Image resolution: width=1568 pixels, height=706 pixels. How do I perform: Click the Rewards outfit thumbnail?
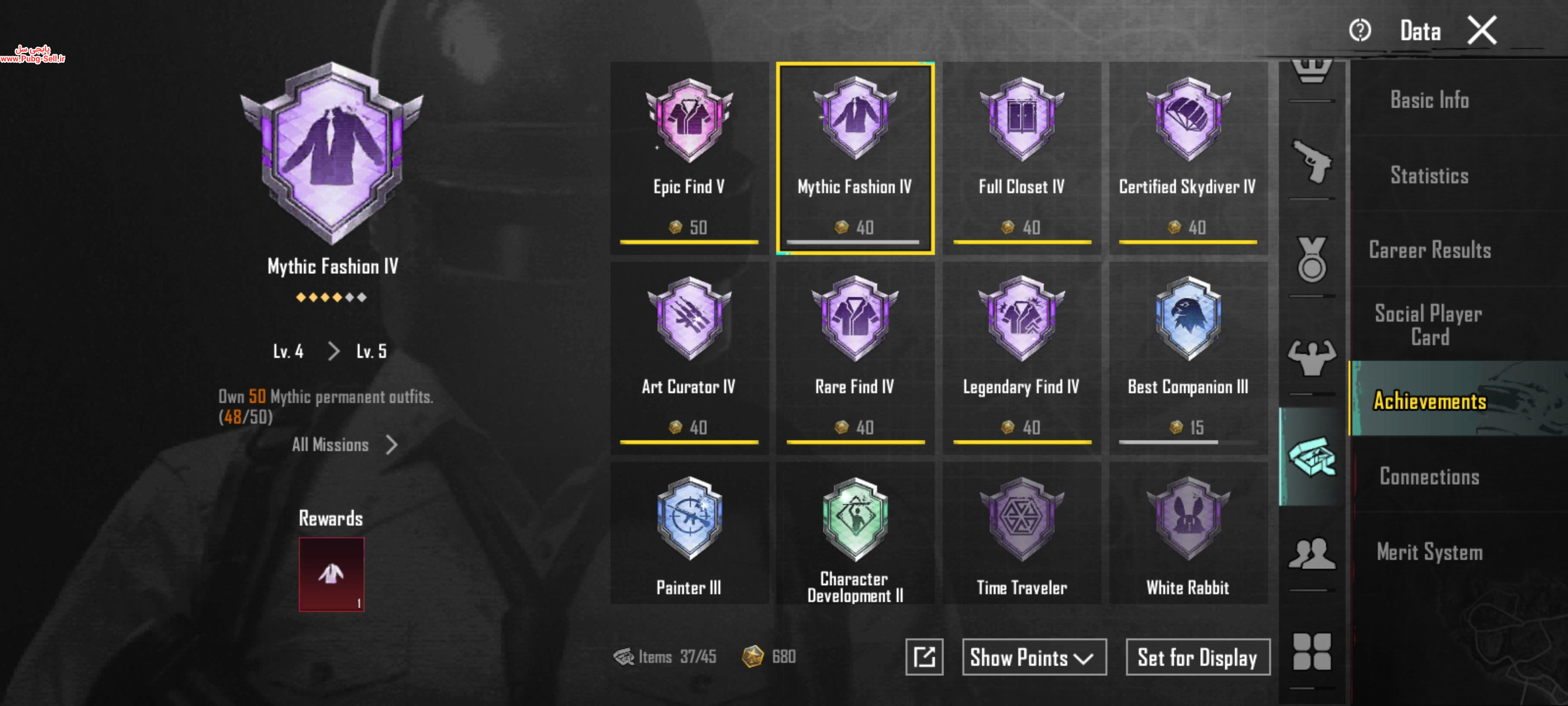[332, 575]
